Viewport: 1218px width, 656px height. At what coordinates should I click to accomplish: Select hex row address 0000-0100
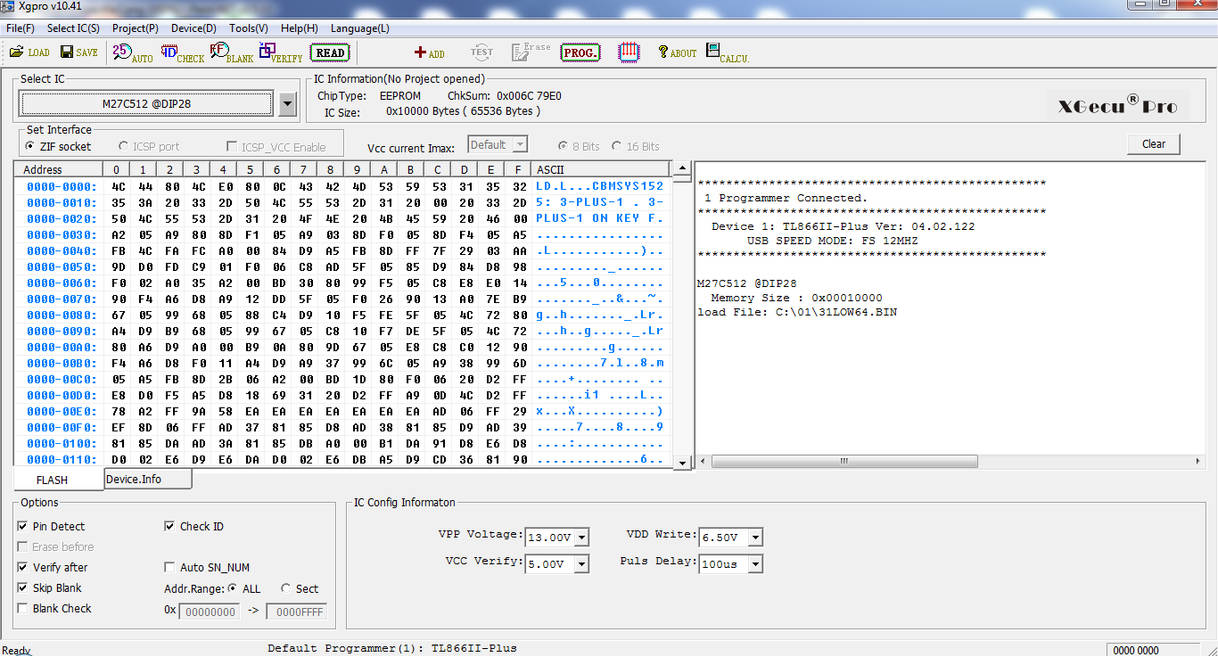point(61,443)
